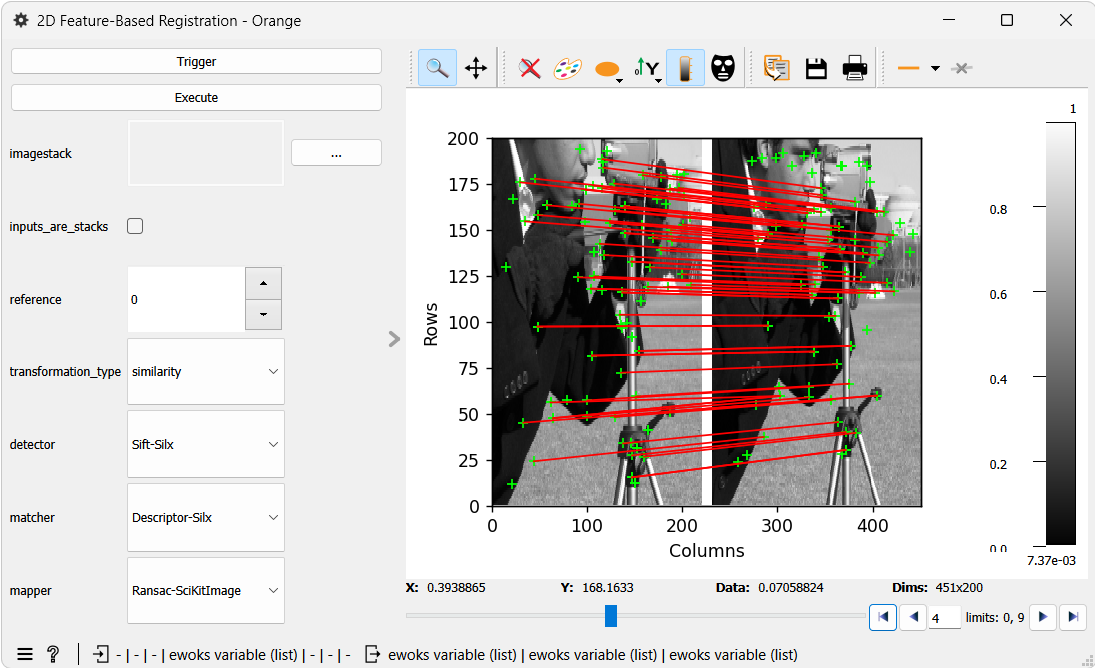Image resolution: width=1095 pixels, height=668 pixels.
Task: Click the Columns axis label
Action: point(707,551)
